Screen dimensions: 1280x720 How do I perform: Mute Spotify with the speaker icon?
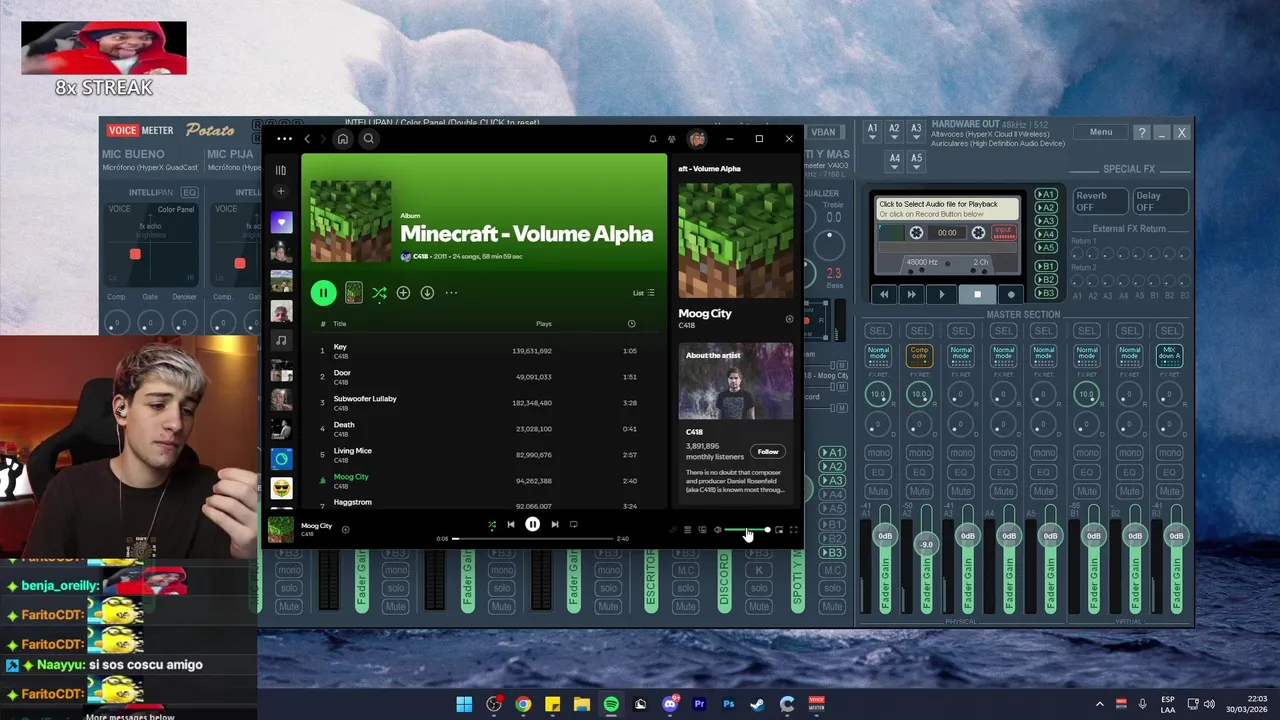[x=717, y=530]
